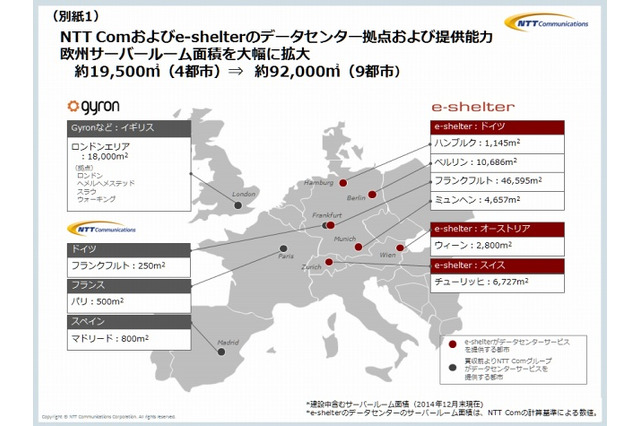Click the '欧州サーバールーム面積を大幅に拡大' heading
The width and height of the screenshot is (640, 426).
tap(185, 54)
